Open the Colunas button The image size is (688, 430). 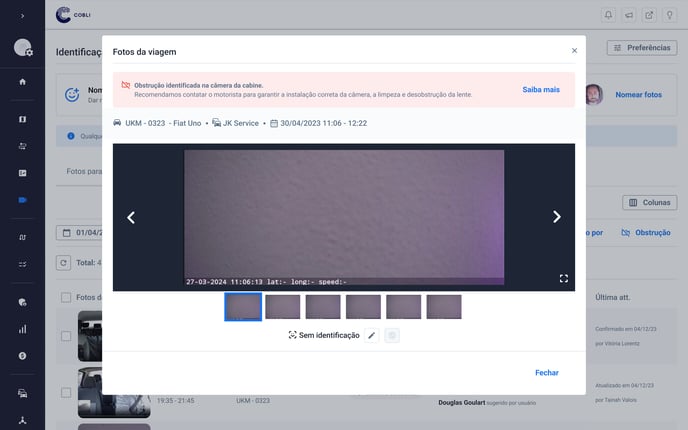coord(649,203)
